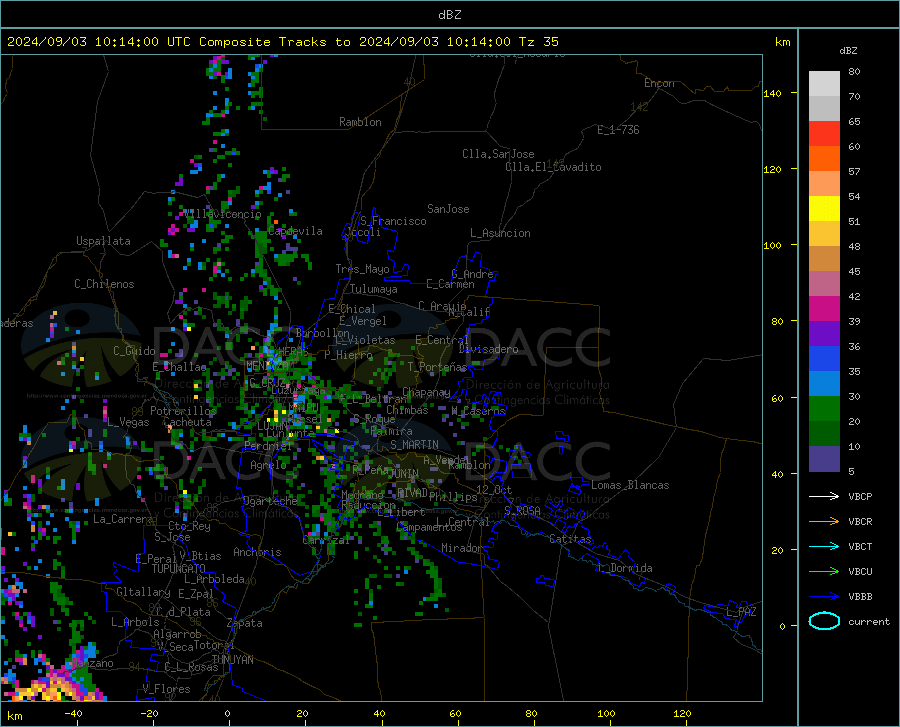The image size is (900, 727).
Task: Click the Catitas place label
Action: (x=570, y=539)
